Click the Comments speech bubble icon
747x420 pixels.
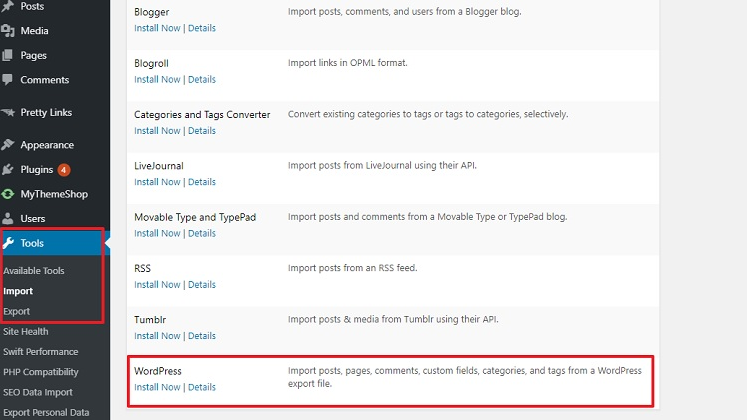coord(7,80)
